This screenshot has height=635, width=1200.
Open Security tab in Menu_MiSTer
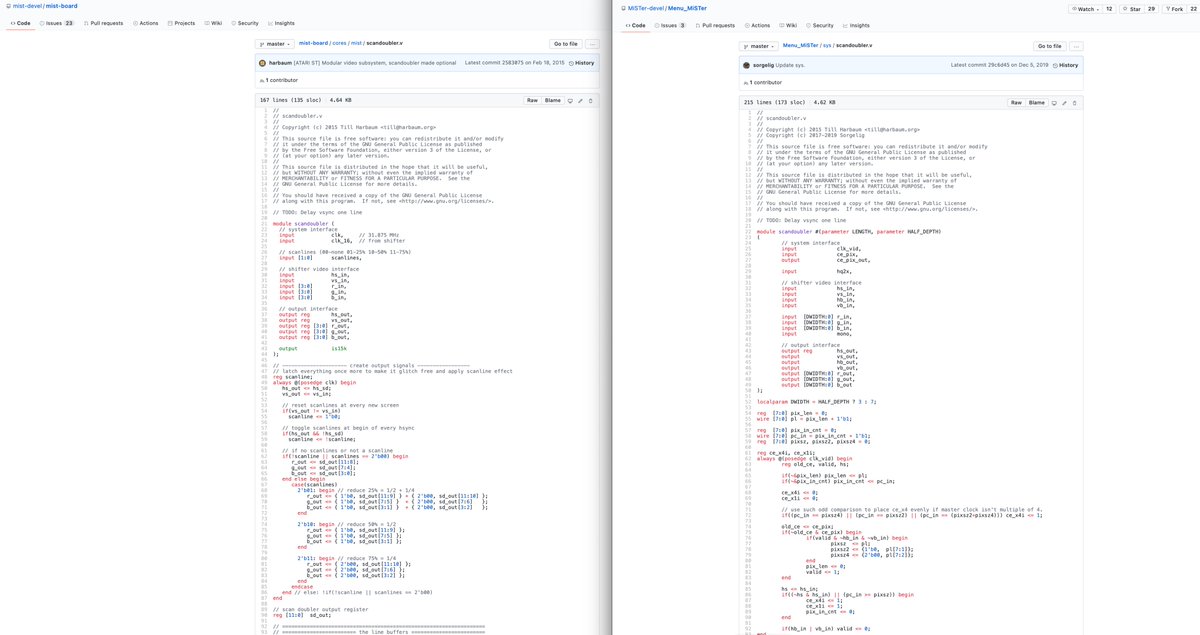(820, 25)
